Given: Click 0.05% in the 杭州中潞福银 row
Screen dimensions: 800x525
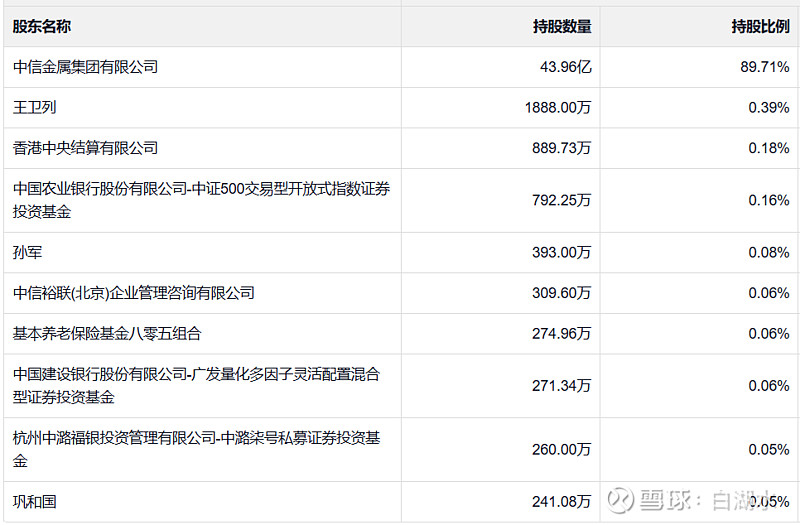Looking at the screenshot, I should (769, 449).
